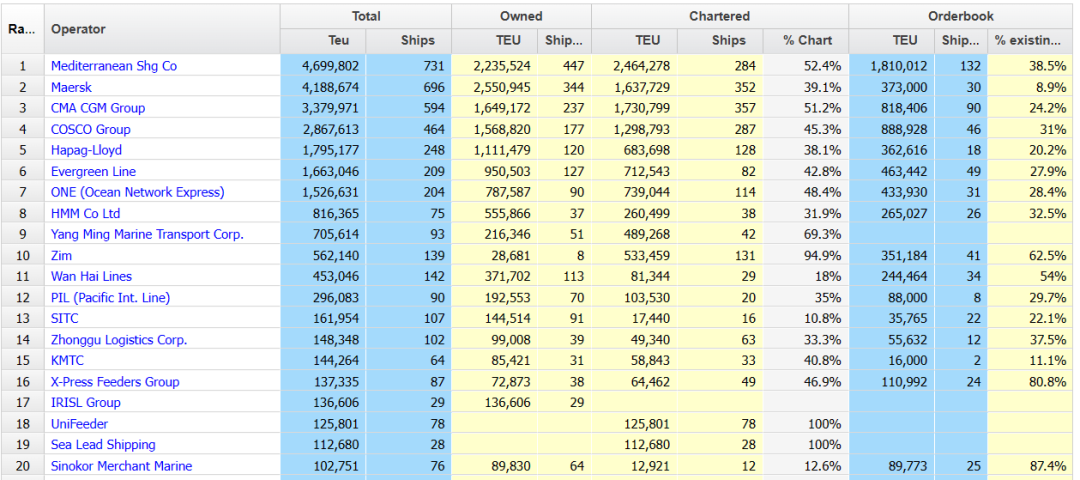Click Zhonggu Logistics Corp. link
1080x480 pixels.
(119, 340)
